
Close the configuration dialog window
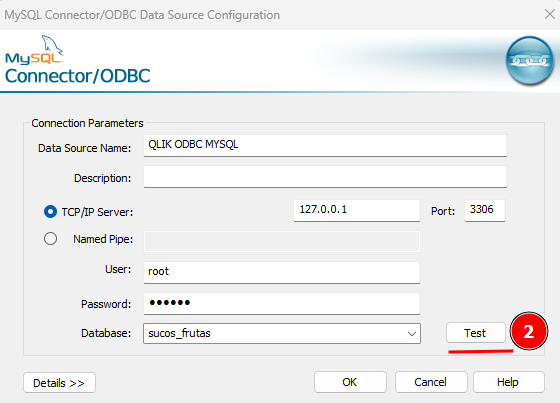click(x=550, y=14)
